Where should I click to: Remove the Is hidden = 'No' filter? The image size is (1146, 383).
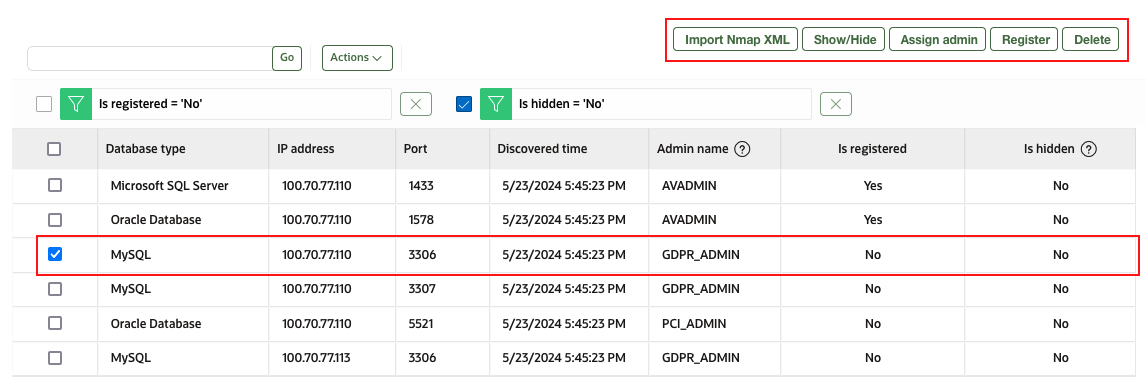point(836,104)
